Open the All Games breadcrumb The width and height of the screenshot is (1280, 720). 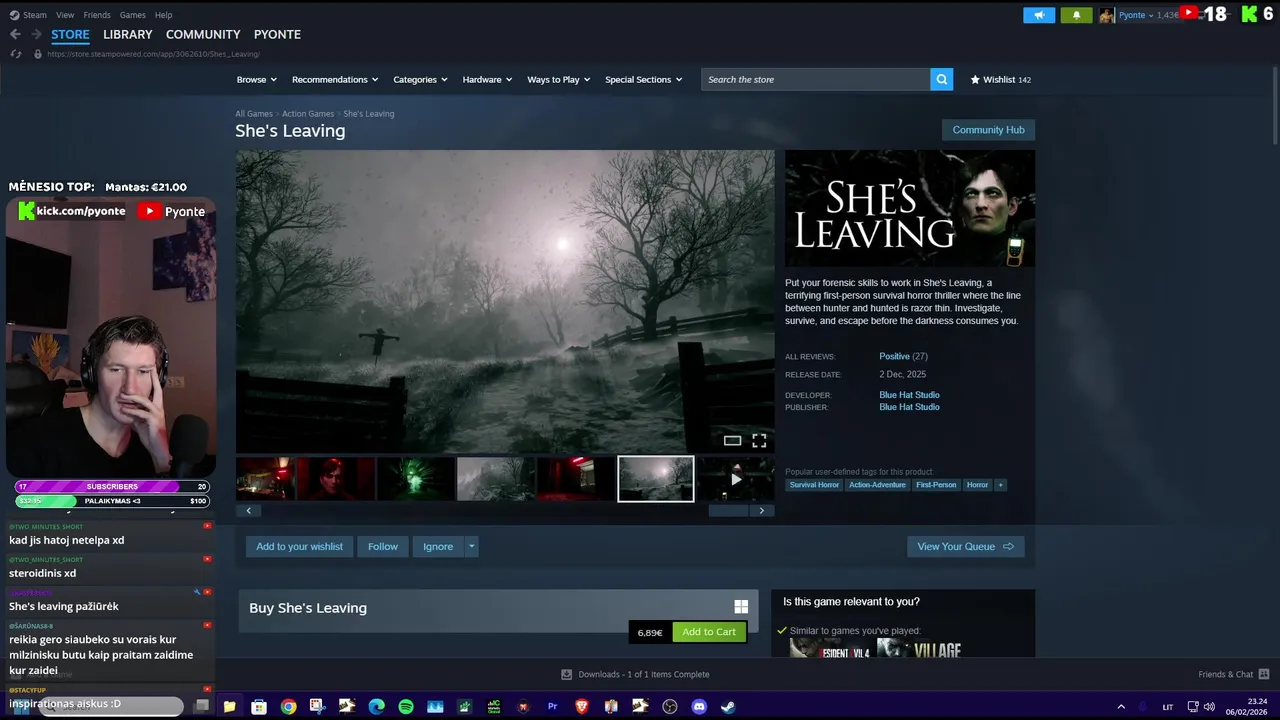[254, 114]
